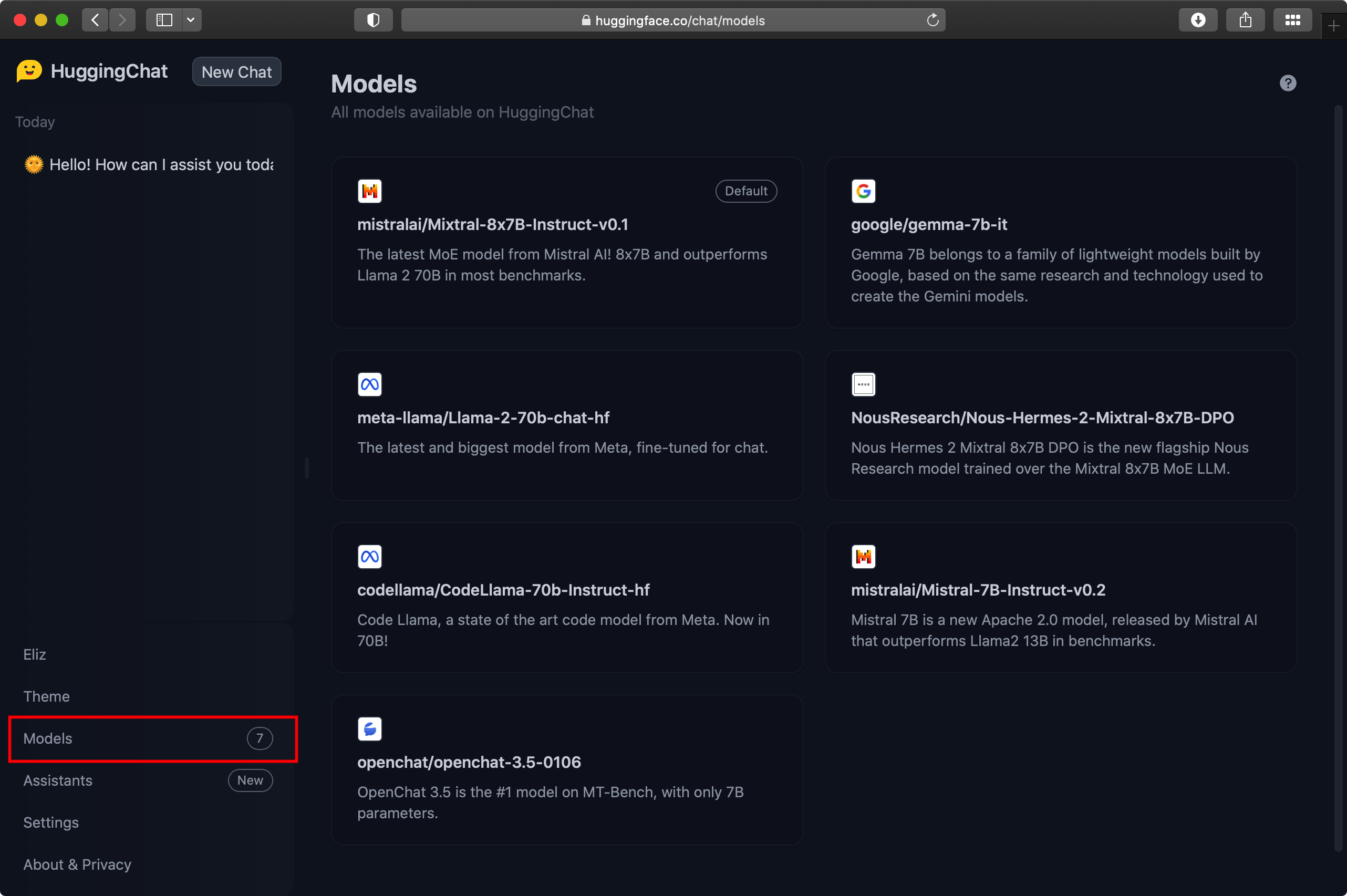Go forward with Safari forward arrow
Screen dimensions: 1347x896
(122, 20)
